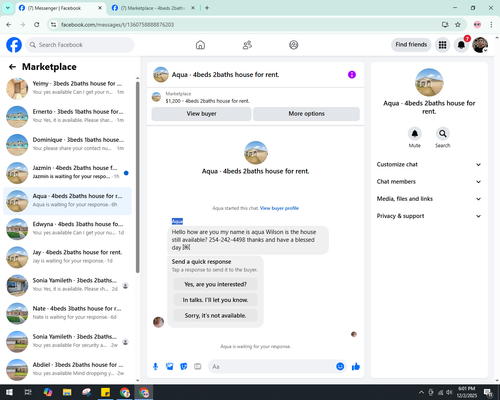Open File Explorer from taskbar
Screen dimensions: 500x400
pyautogui.click(x=67, y=392)
